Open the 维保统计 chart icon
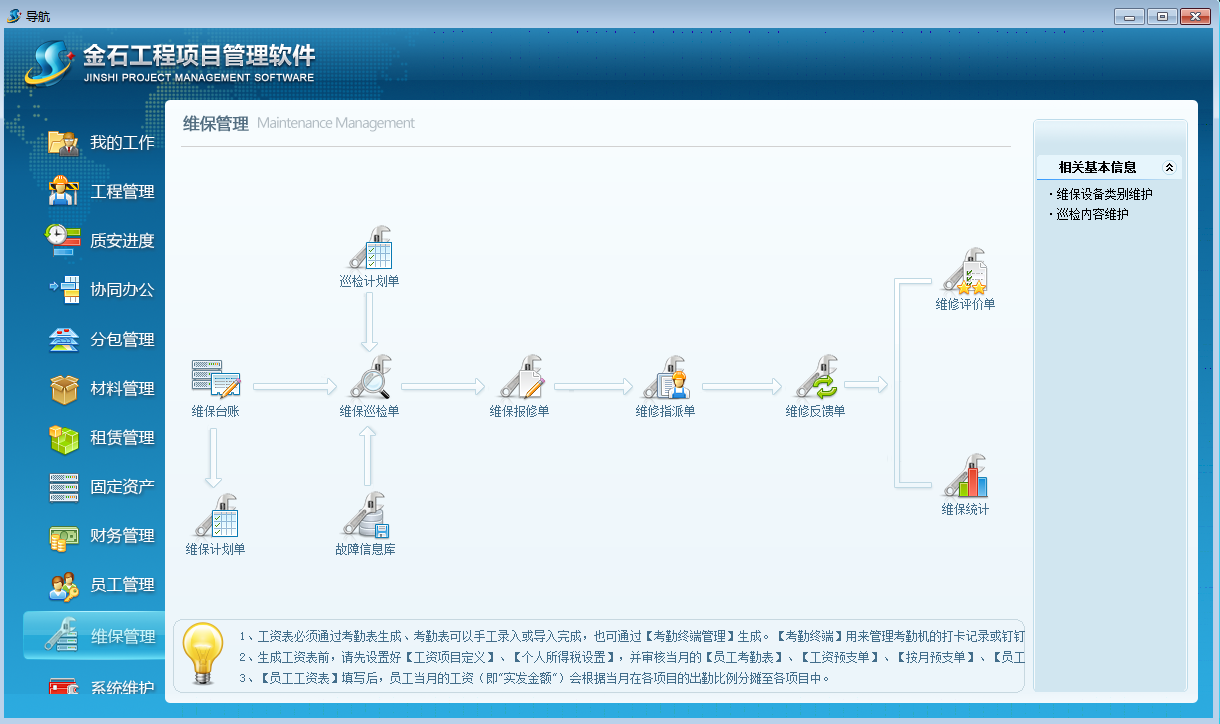 pyautogui.click(x=965, y=477)
